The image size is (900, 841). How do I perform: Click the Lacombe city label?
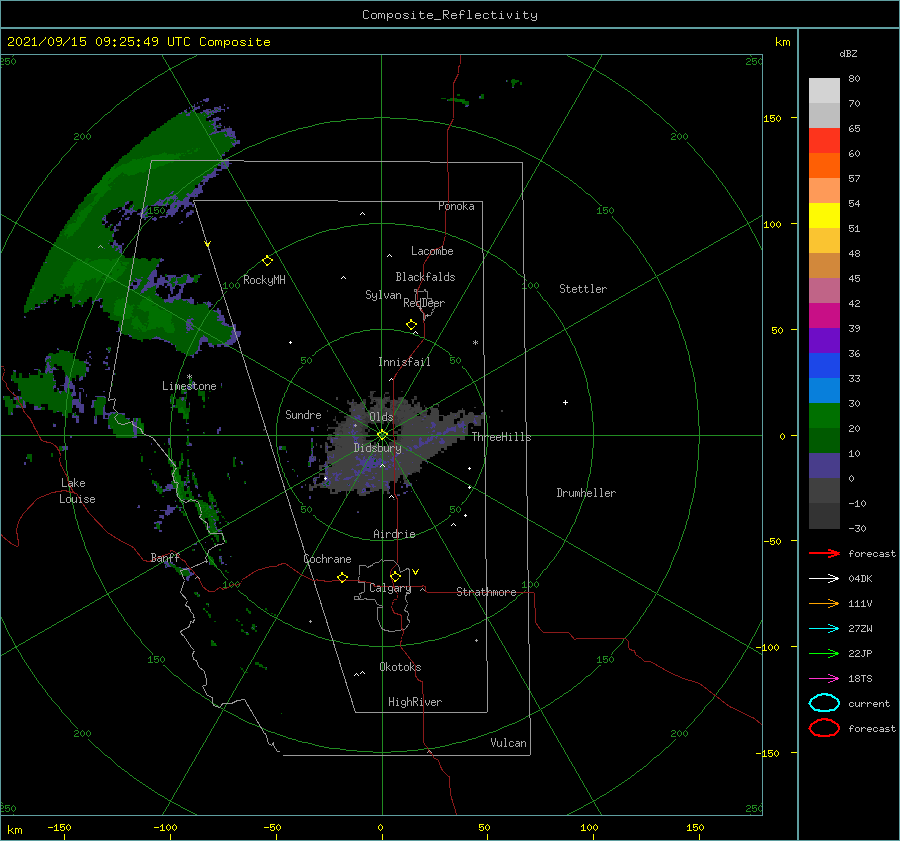[432, 251]
